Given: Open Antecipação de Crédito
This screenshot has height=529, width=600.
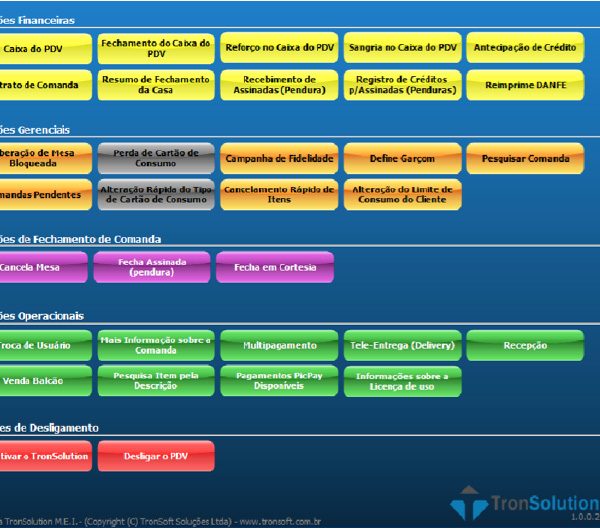Looking at the screenshot, I should (x=525, y=48).
